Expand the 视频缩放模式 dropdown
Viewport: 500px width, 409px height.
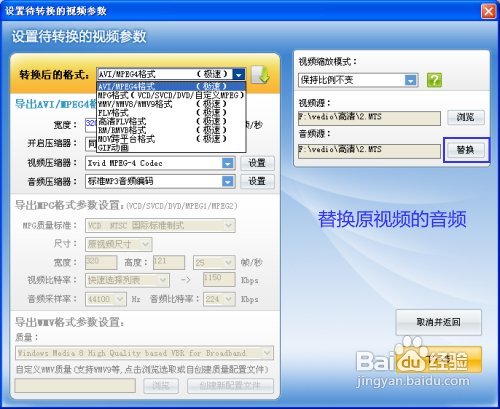(x=411, y=80)
